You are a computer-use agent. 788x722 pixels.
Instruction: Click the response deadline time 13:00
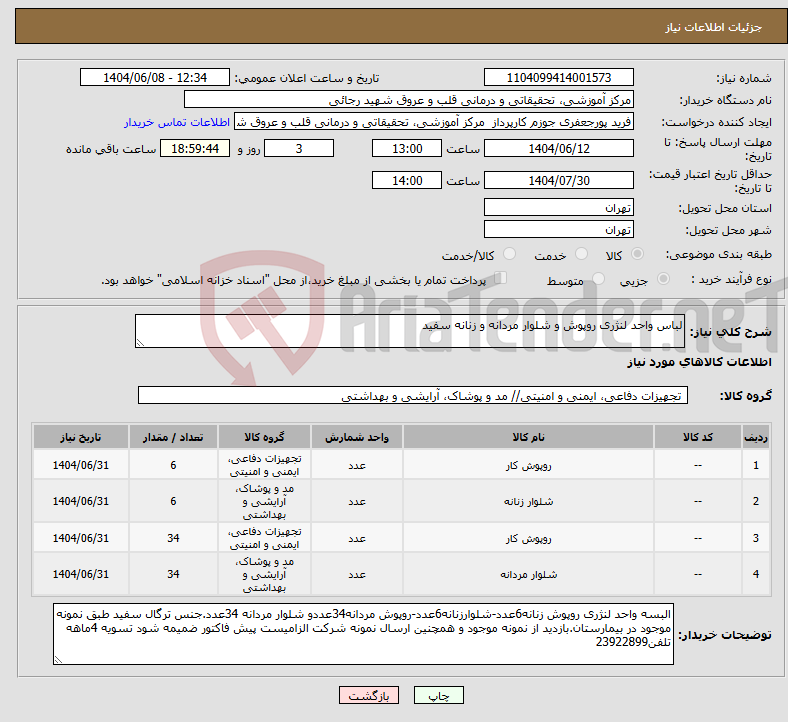point(407,148)
